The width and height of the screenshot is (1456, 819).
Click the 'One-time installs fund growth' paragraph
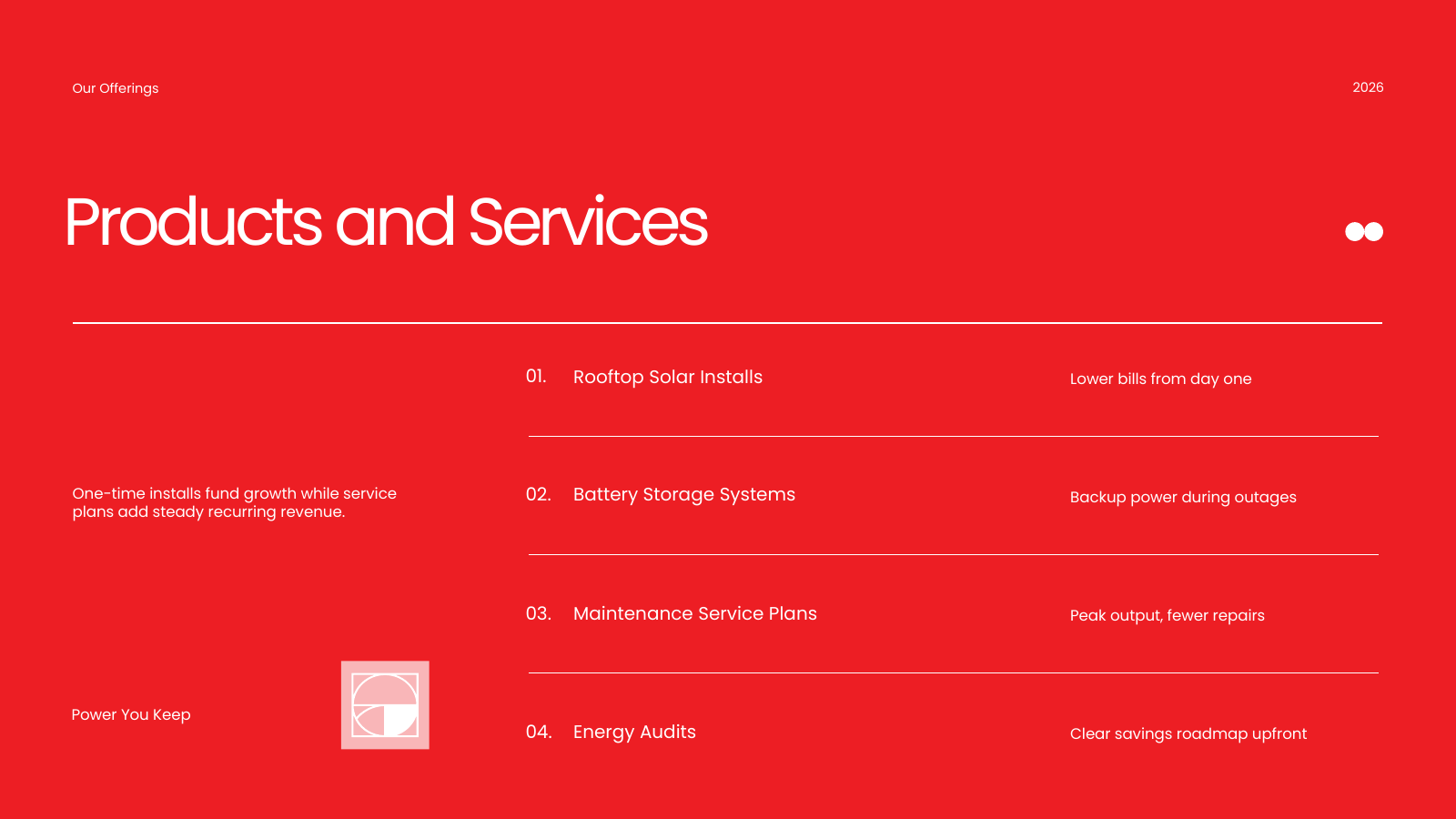pos(235,502)
